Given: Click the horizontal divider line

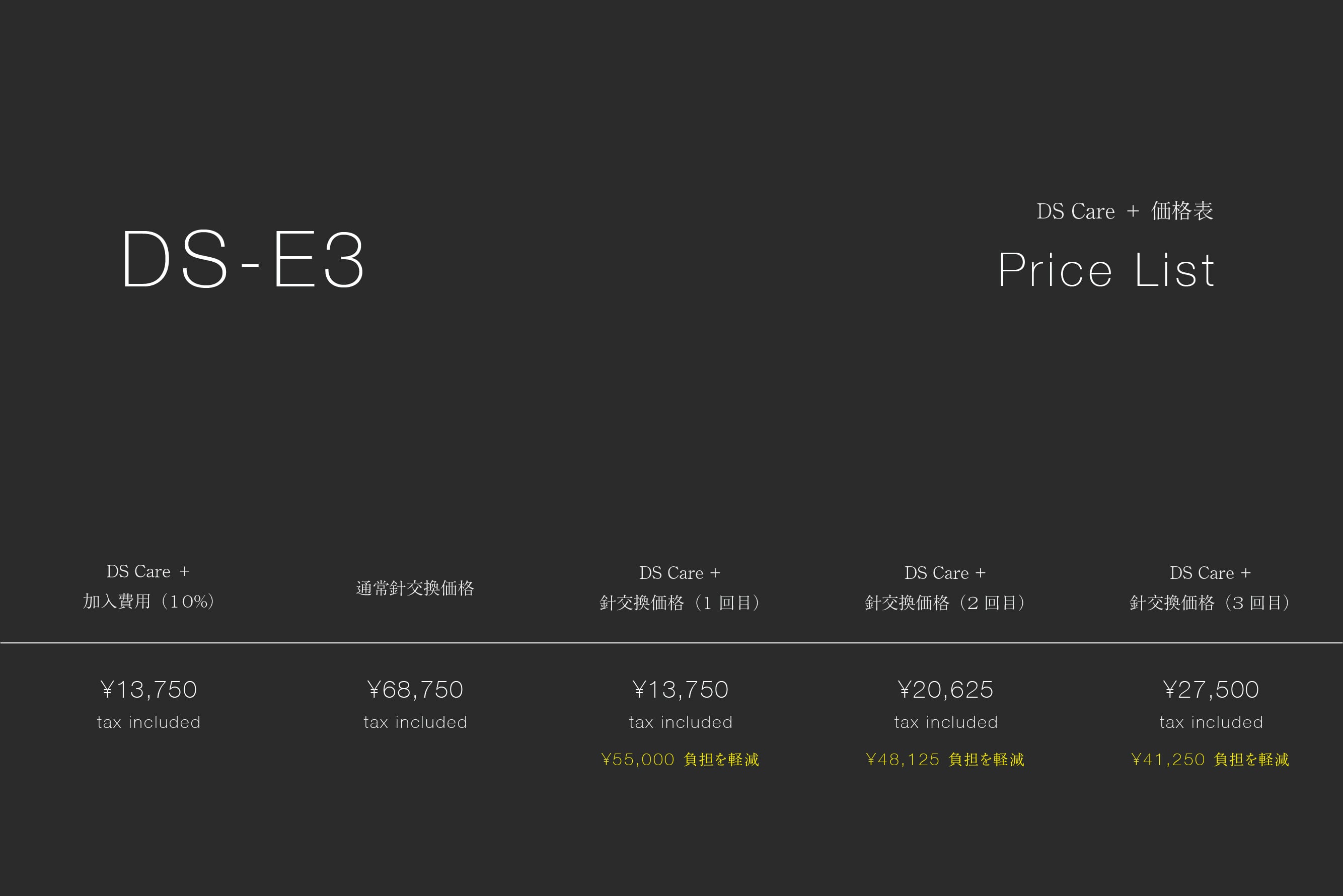Looking at the screenshot, I should [671, 643].
